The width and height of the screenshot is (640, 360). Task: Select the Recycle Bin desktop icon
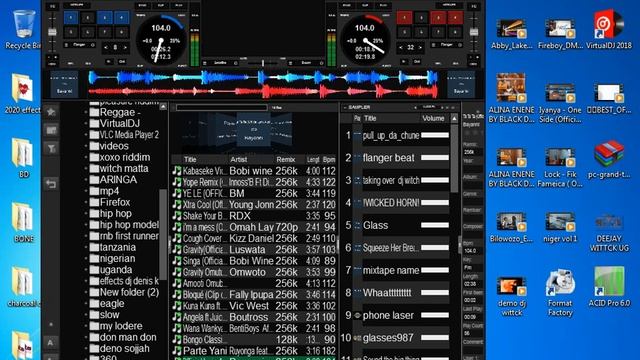[23, 29]
